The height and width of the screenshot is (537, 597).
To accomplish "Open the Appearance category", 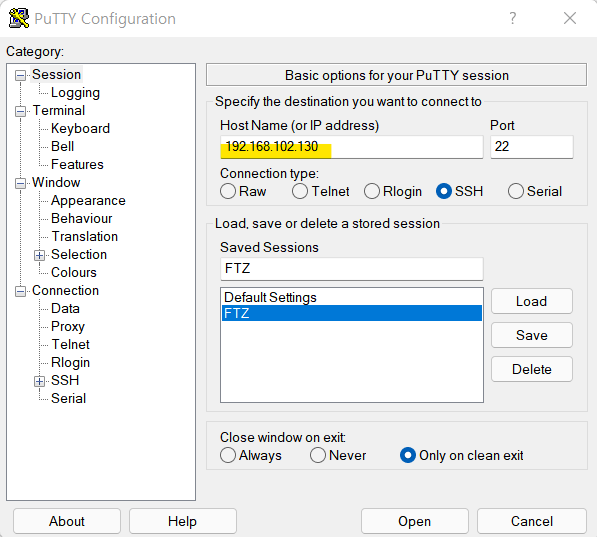I will coord(88,201).
